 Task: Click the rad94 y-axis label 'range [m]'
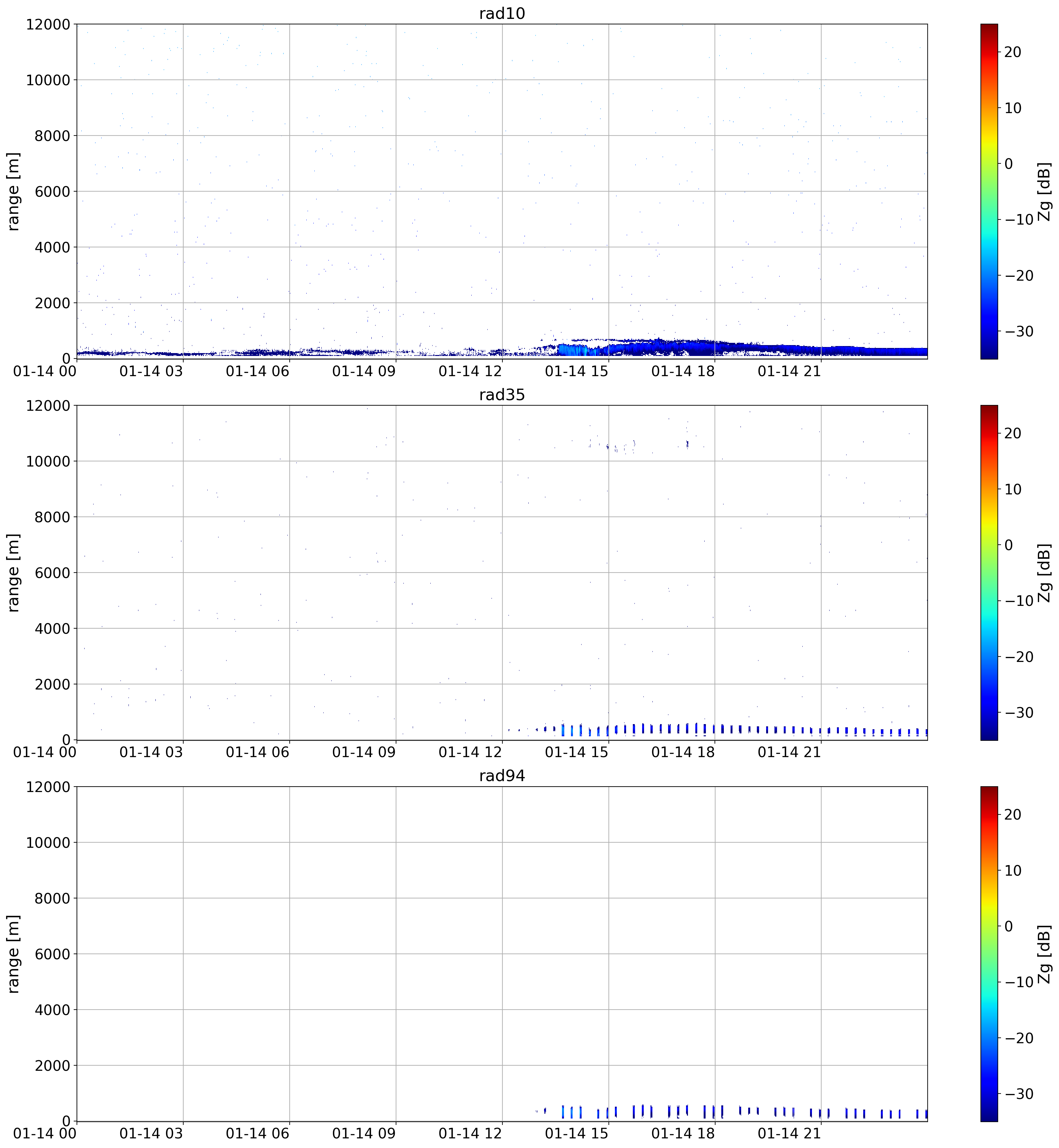point(14,954)
